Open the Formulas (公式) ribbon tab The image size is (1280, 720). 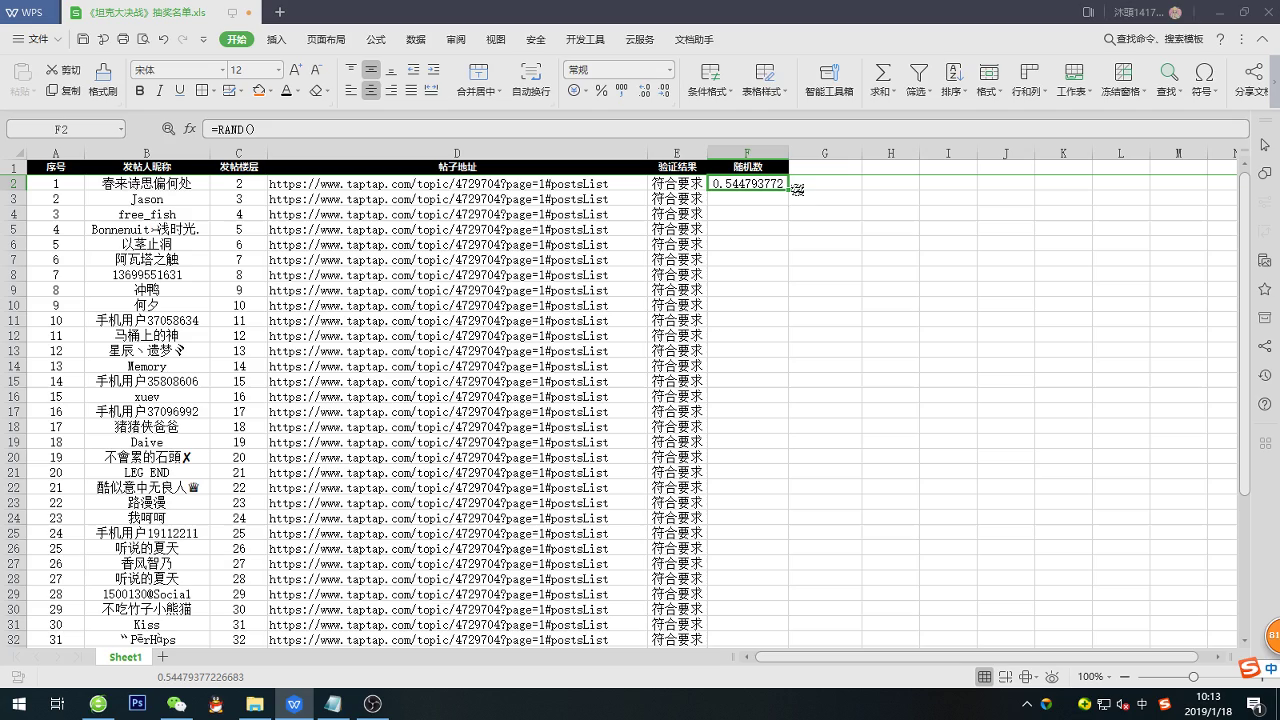coord(376,40)
